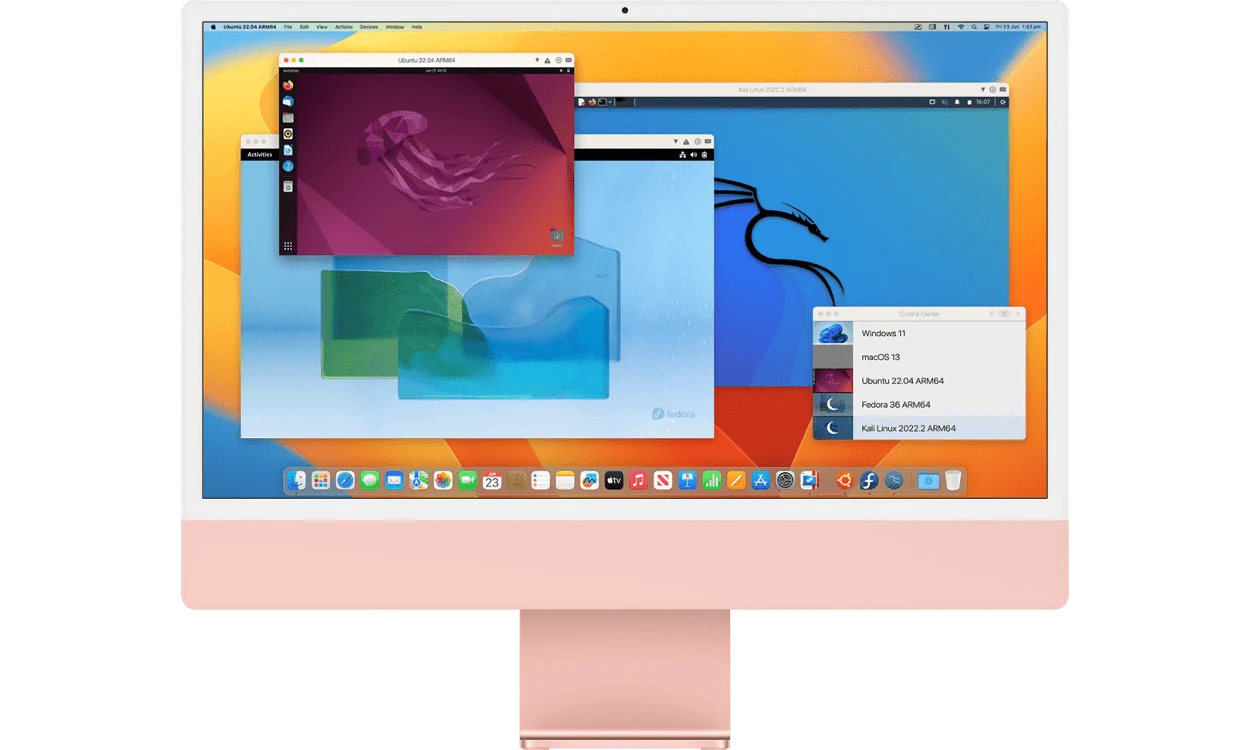Open Ubuntu's Trash dock icon
Screen dimensions: 1250x750
pyautogui.click(x=288, y=186)
